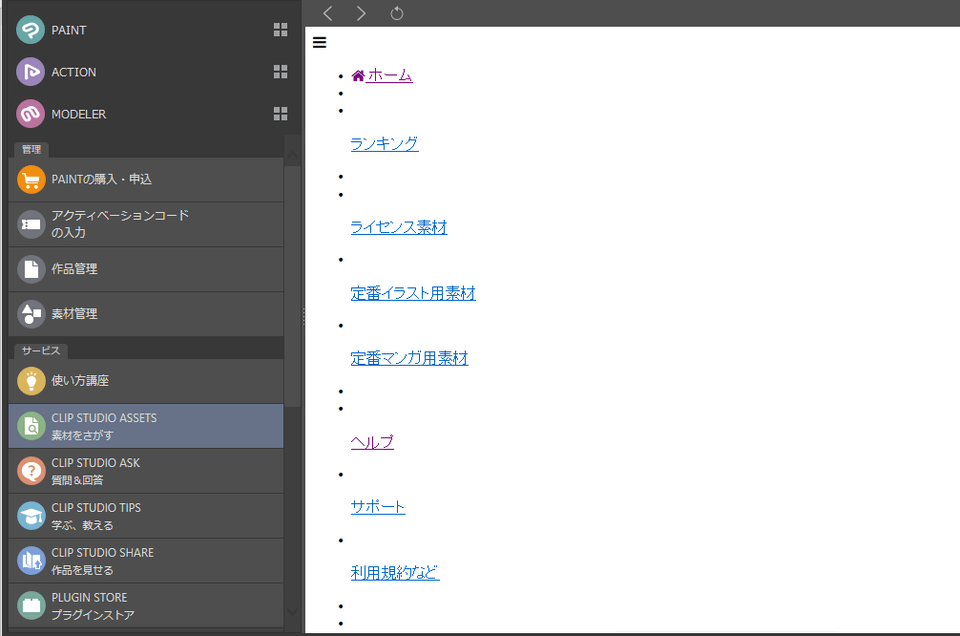The image size is (960, 636).
Task: Open the 利用規約など link
Action: tap(395, 571)
